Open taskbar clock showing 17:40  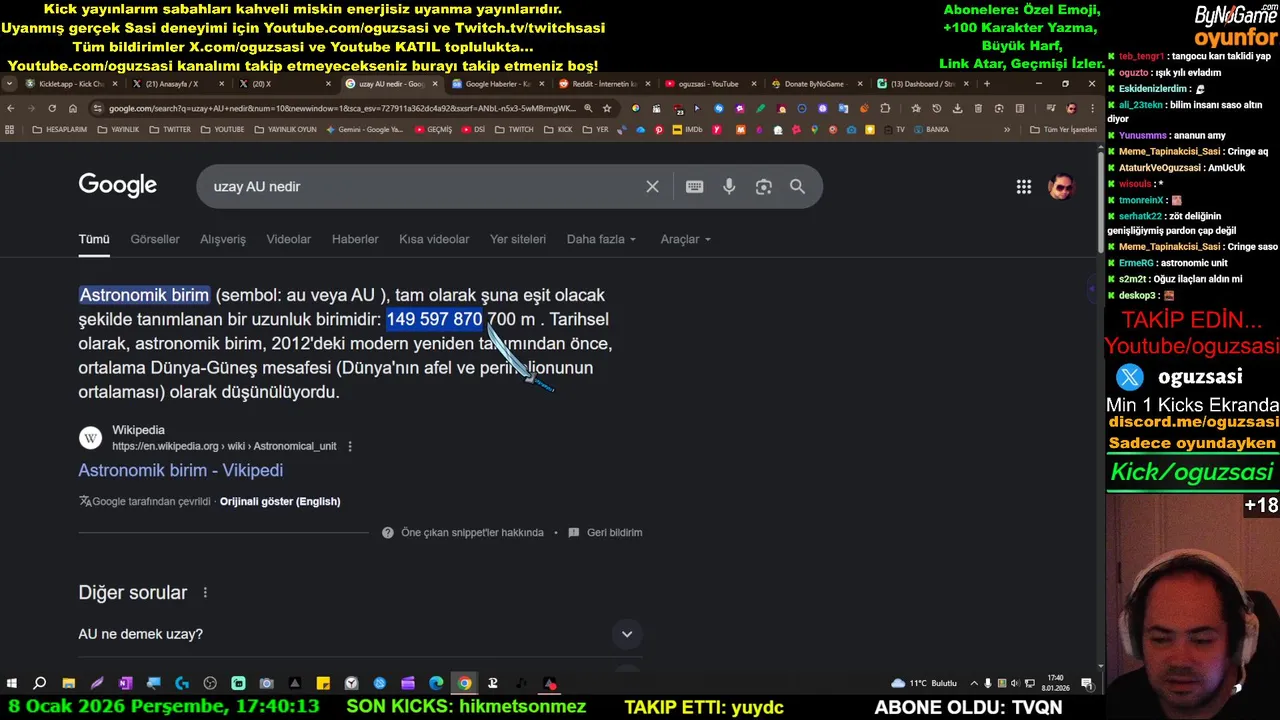point(1057,683)
